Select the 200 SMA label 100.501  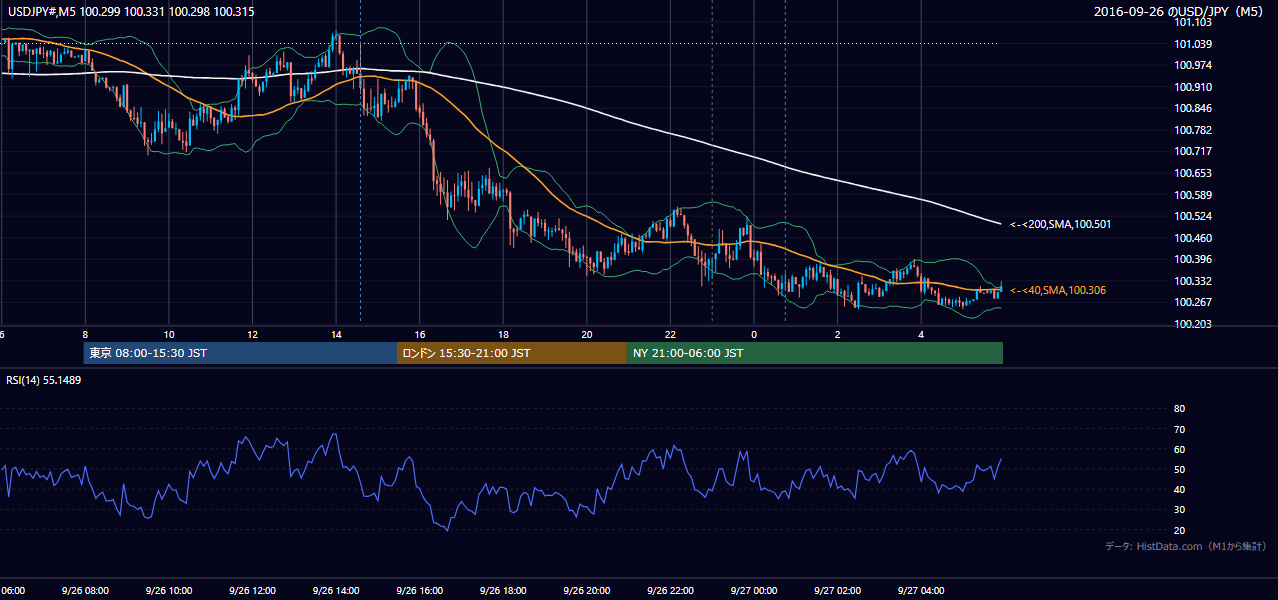coord(1060,225)
